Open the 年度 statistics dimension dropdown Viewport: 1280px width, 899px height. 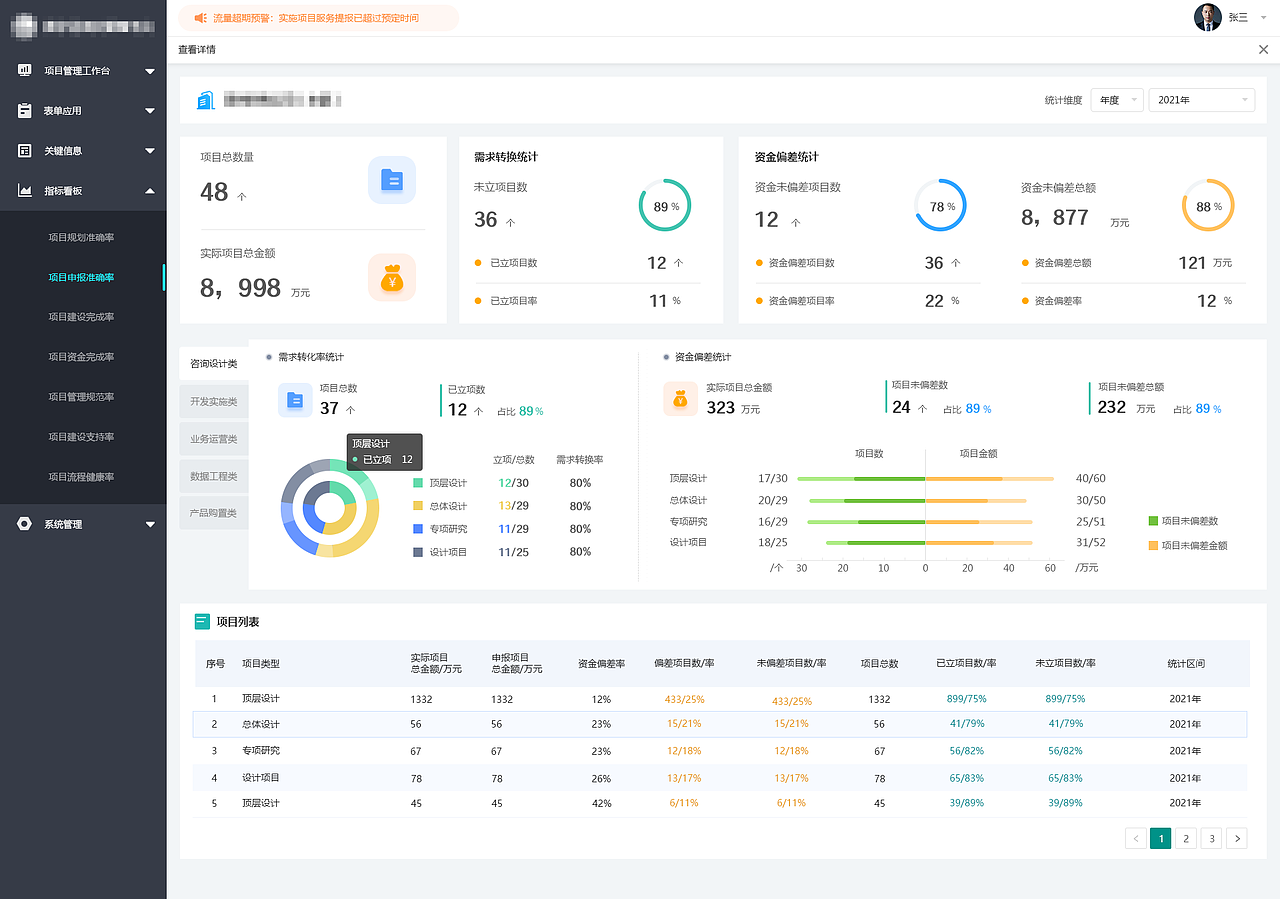click(x=1117, y=100)
